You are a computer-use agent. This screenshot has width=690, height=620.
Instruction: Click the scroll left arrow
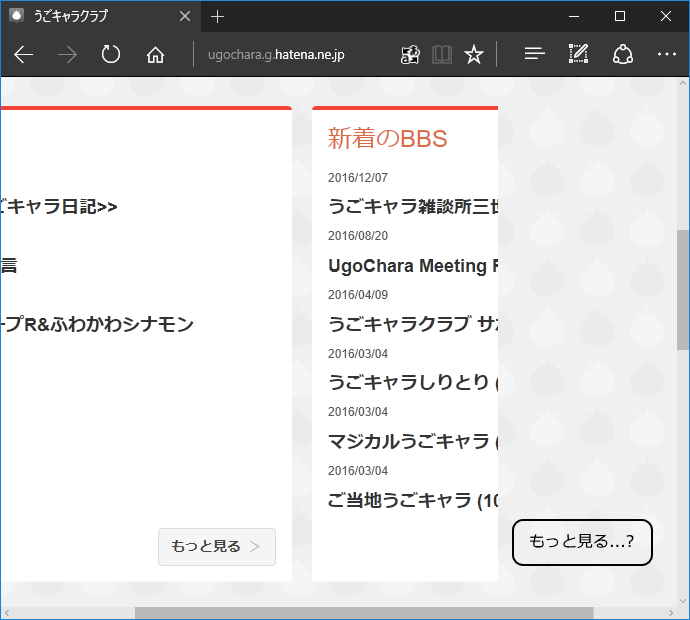pos(7,613)
